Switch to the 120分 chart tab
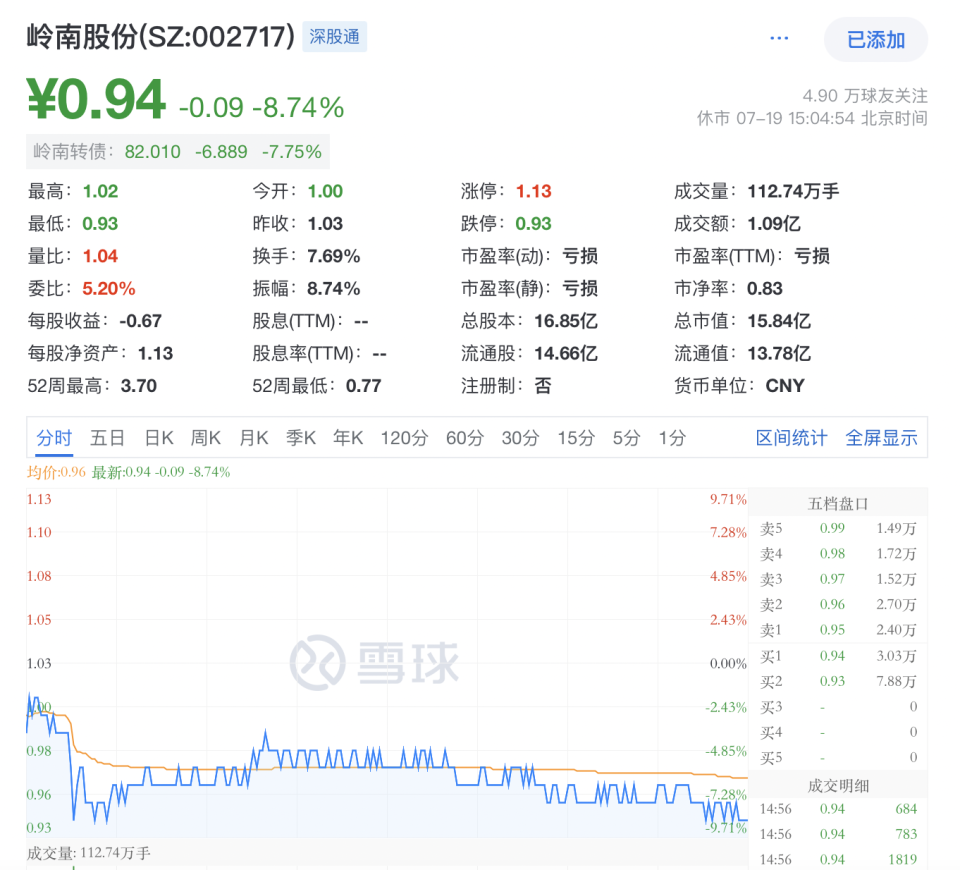The width and height of the screenshot is (960, 870). click(405, 438)
